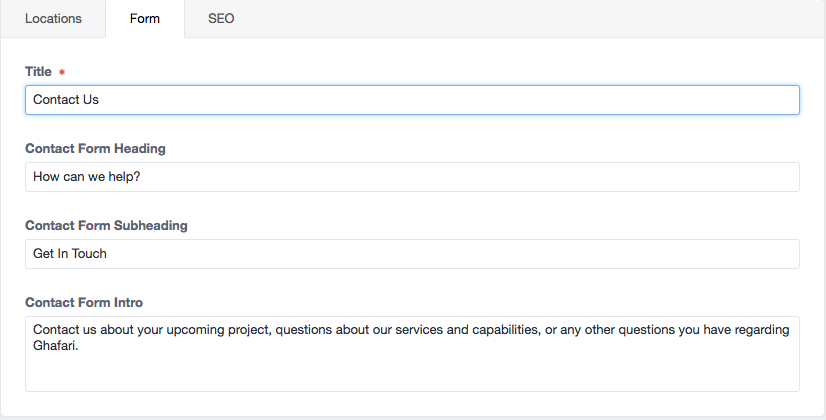Switch to the Locations tab

click(x=53, y=18)
